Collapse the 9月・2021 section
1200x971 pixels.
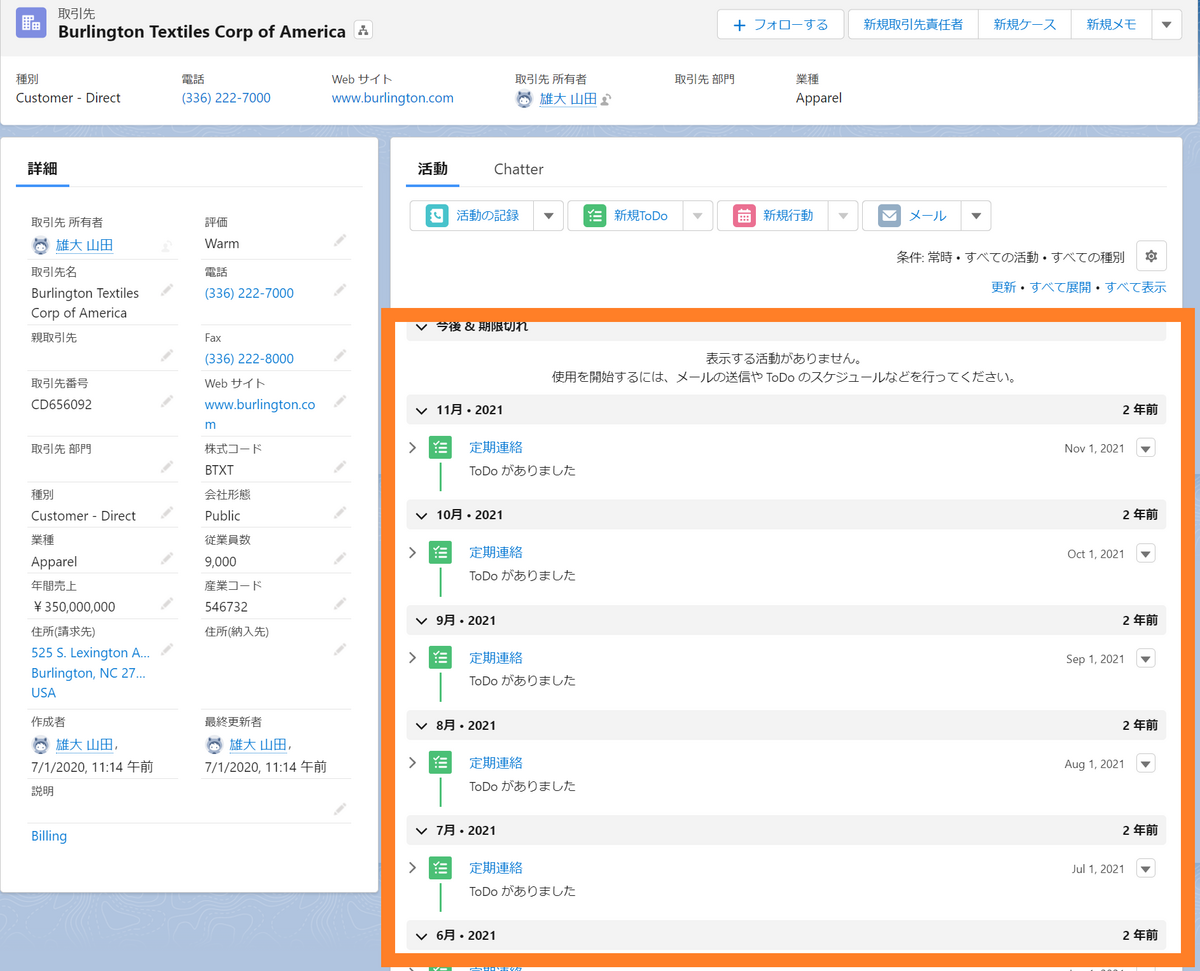coord(421,620)
